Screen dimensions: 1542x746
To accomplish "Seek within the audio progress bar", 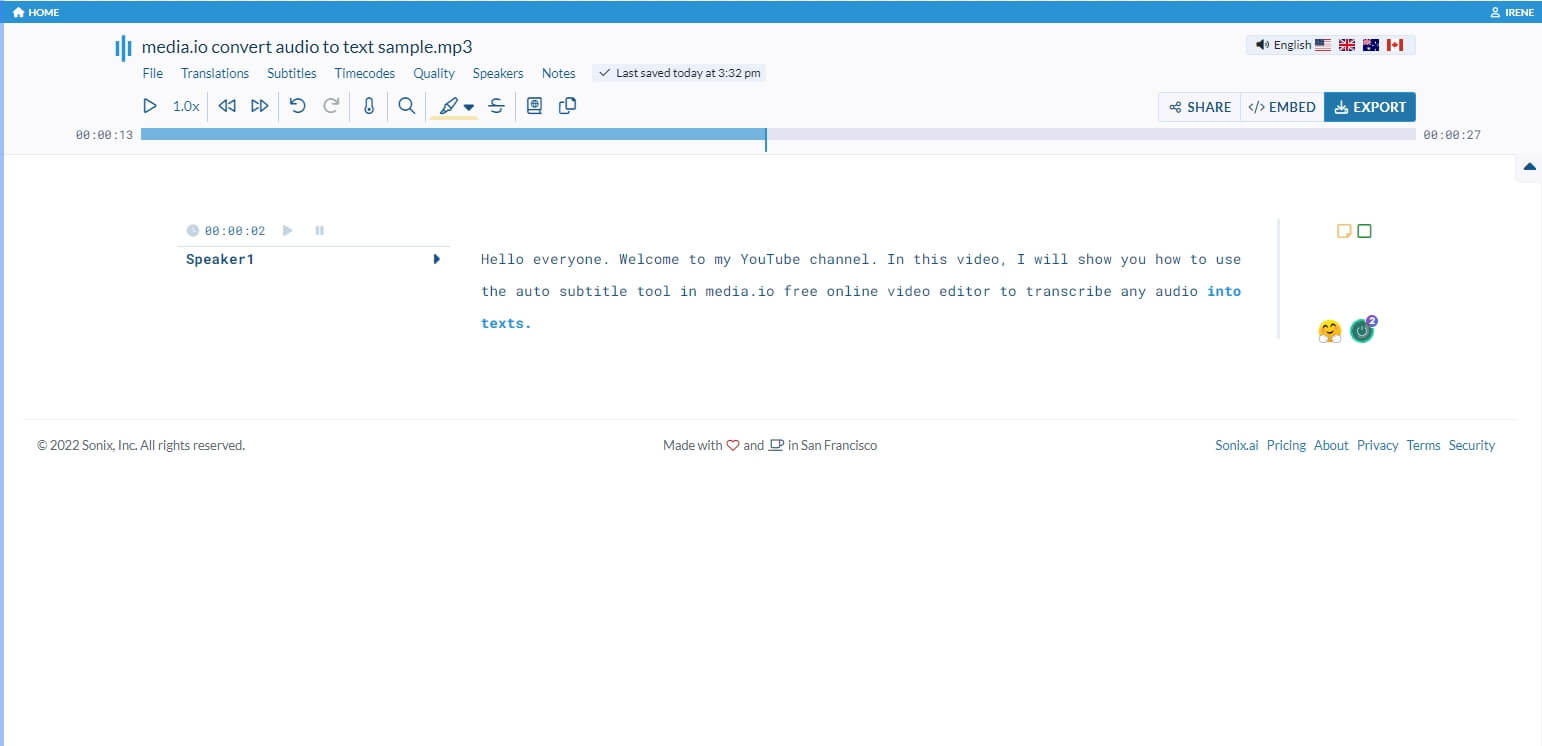I will click(778, 134).
